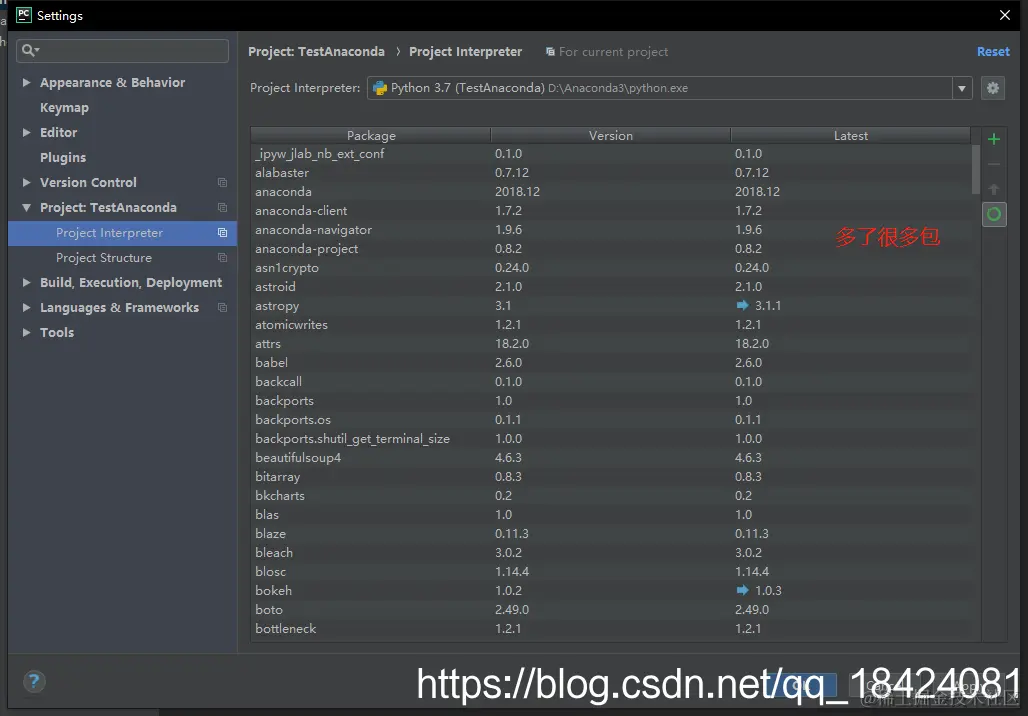The height and width of the screenshot is (716, 1028).
Task: Expand the Version Control section
Action: coord(26,182)
